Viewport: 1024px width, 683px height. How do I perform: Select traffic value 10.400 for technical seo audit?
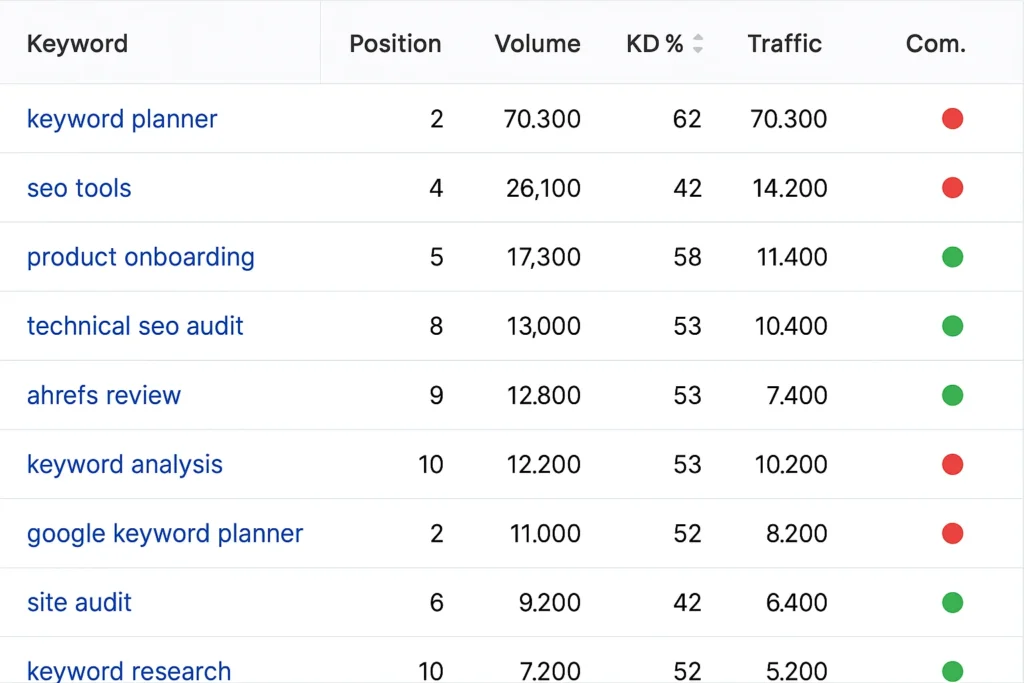pyautogui.click(x=792, y=326)
